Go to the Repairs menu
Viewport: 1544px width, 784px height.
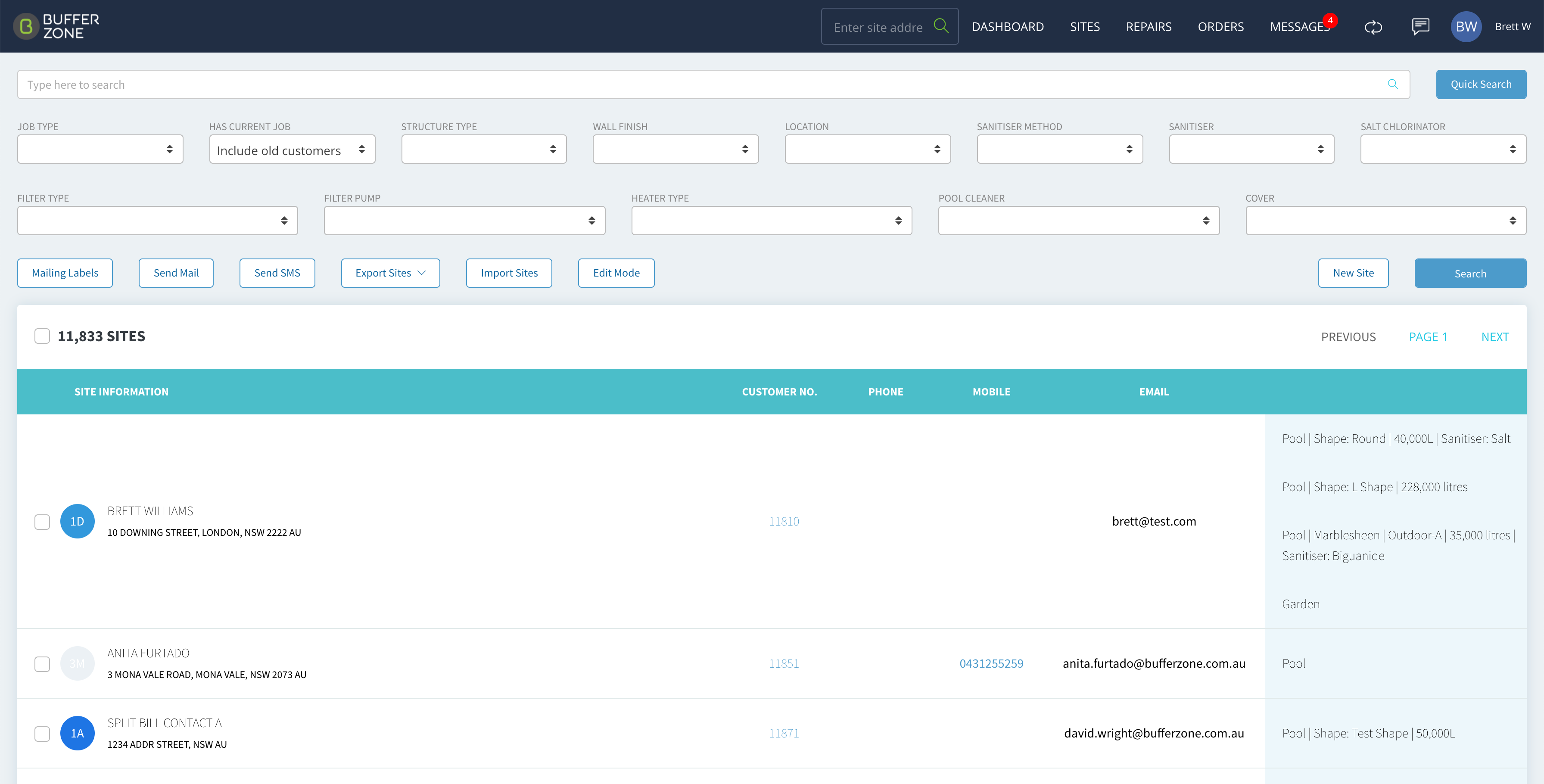pyautogui.click(x=1149, y=27)
